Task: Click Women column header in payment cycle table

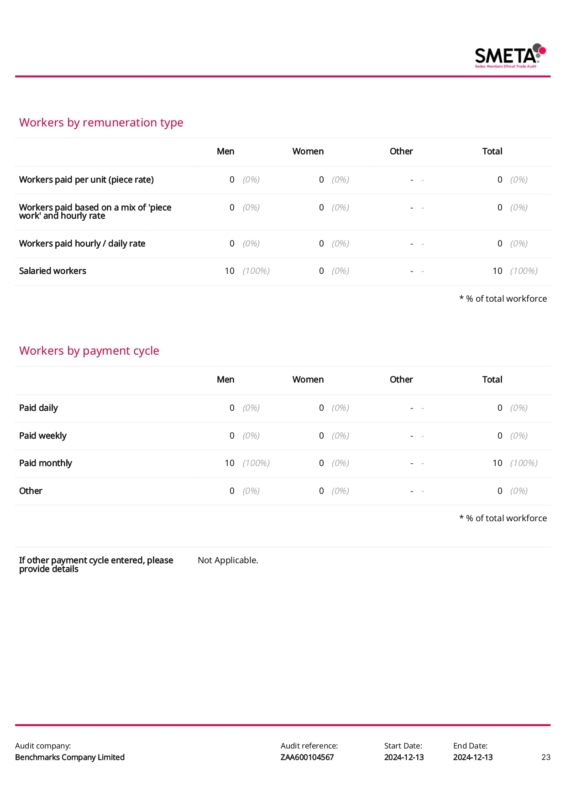Action: [x=308, y=380]
